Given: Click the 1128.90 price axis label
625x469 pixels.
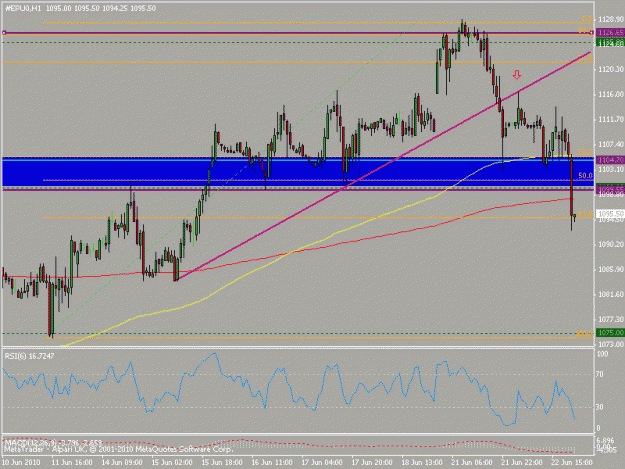Looking at the screenshot, I should [x=611, y=19].
